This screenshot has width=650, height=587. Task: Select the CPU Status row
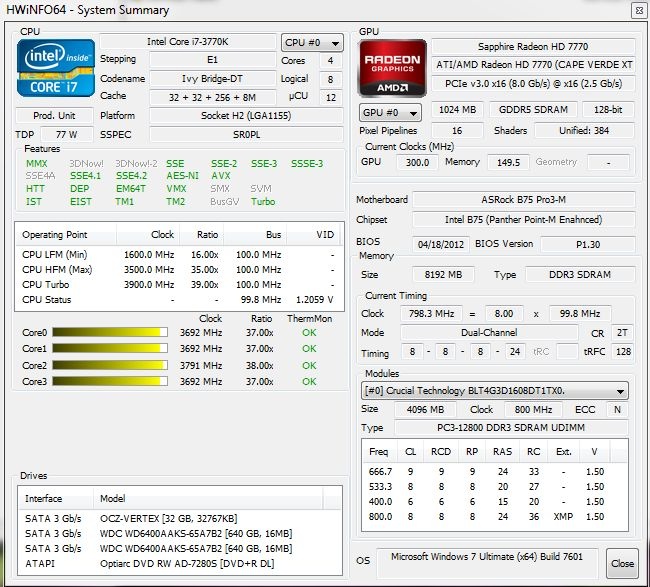point(179,300)
